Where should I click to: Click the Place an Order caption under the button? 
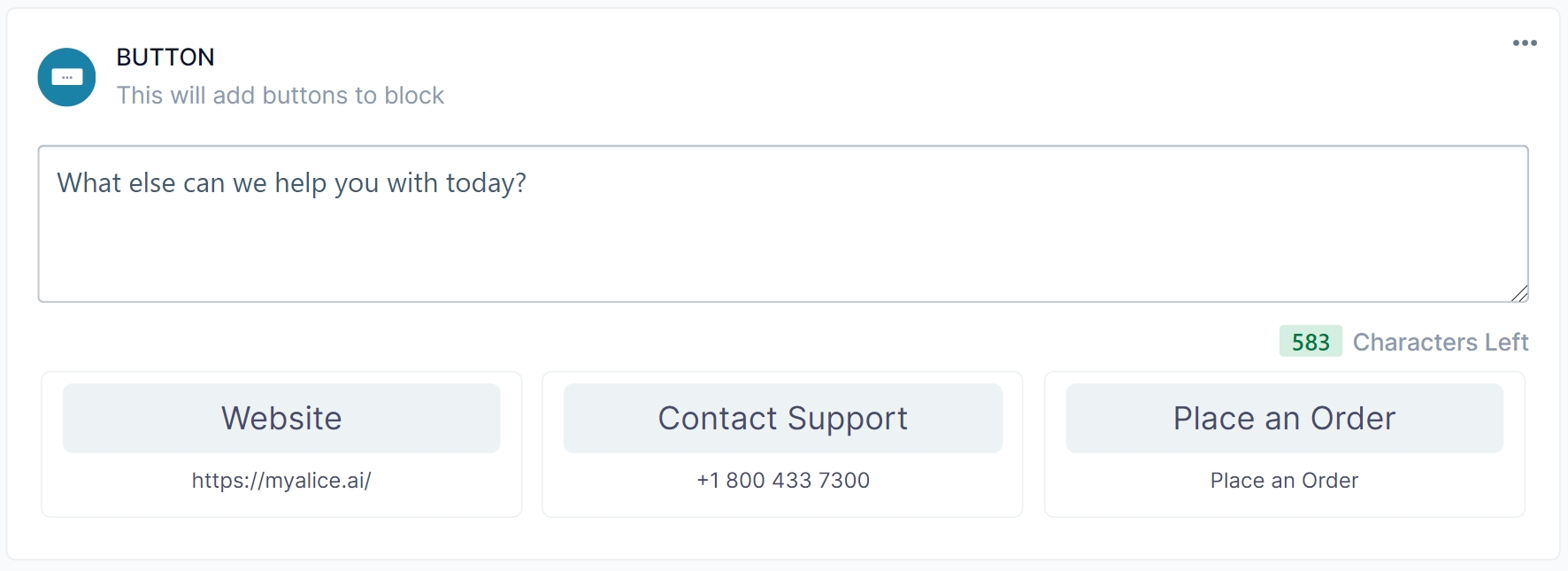coord(1284,481)
